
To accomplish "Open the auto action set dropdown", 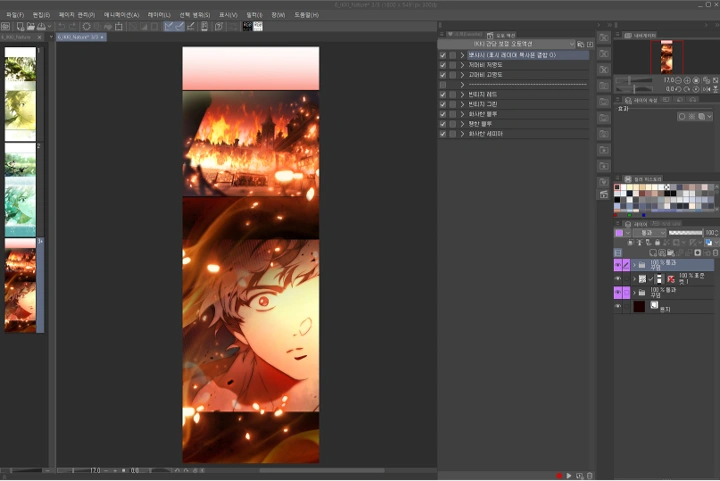I will (x=506, y=44).
